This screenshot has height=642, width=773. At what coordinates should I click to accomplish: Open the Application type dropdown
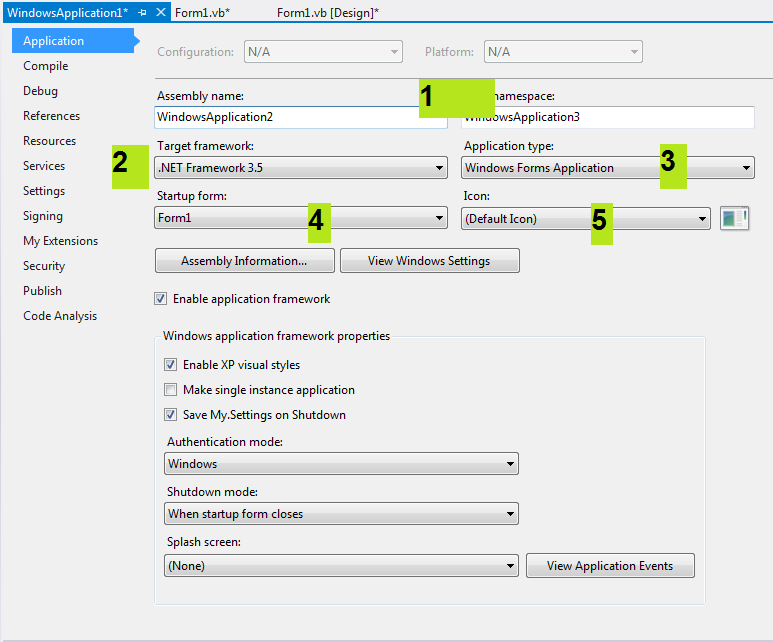[x=608, y=168]
